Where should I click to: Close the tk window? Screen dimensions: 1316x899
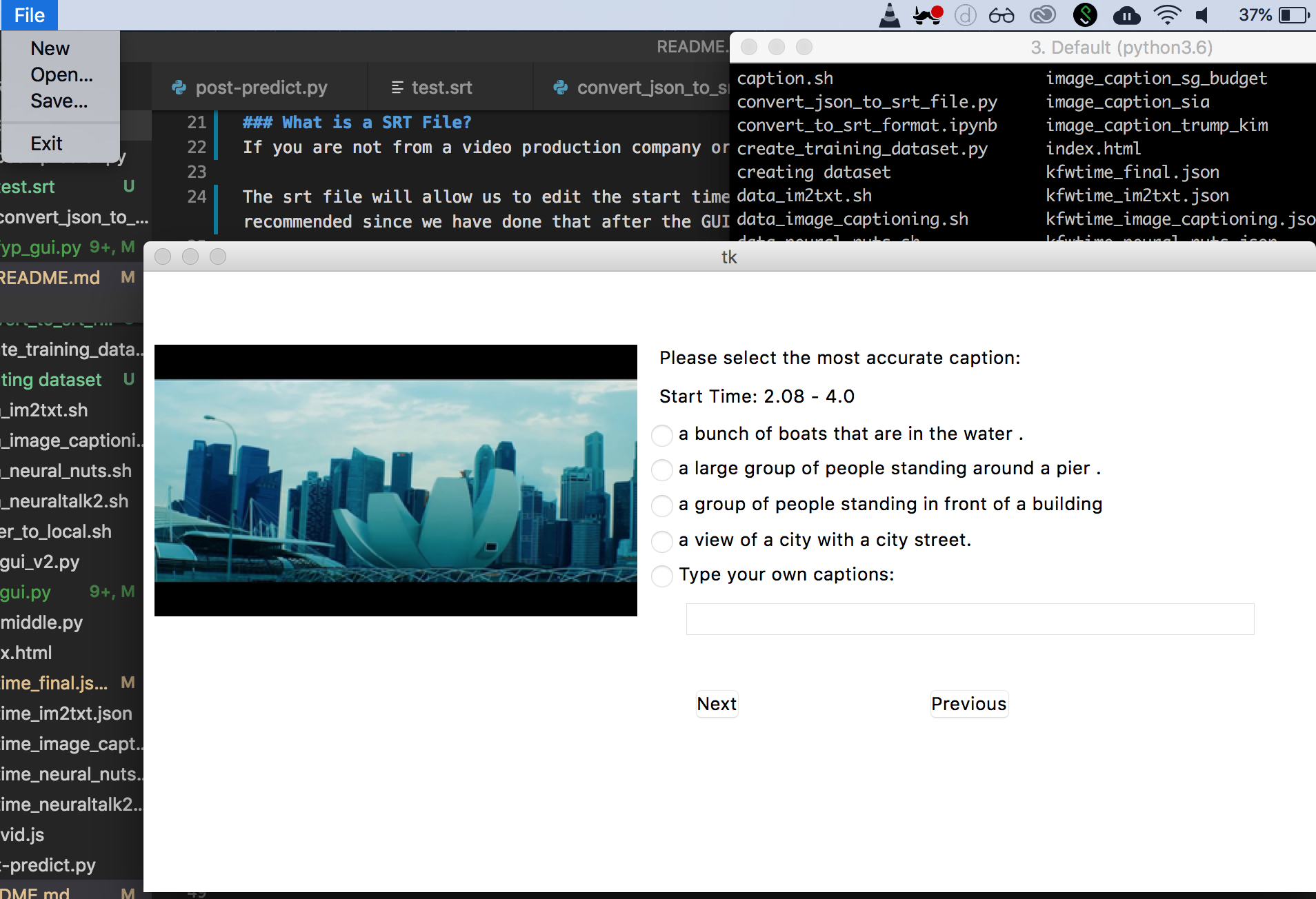coord(163,256)
